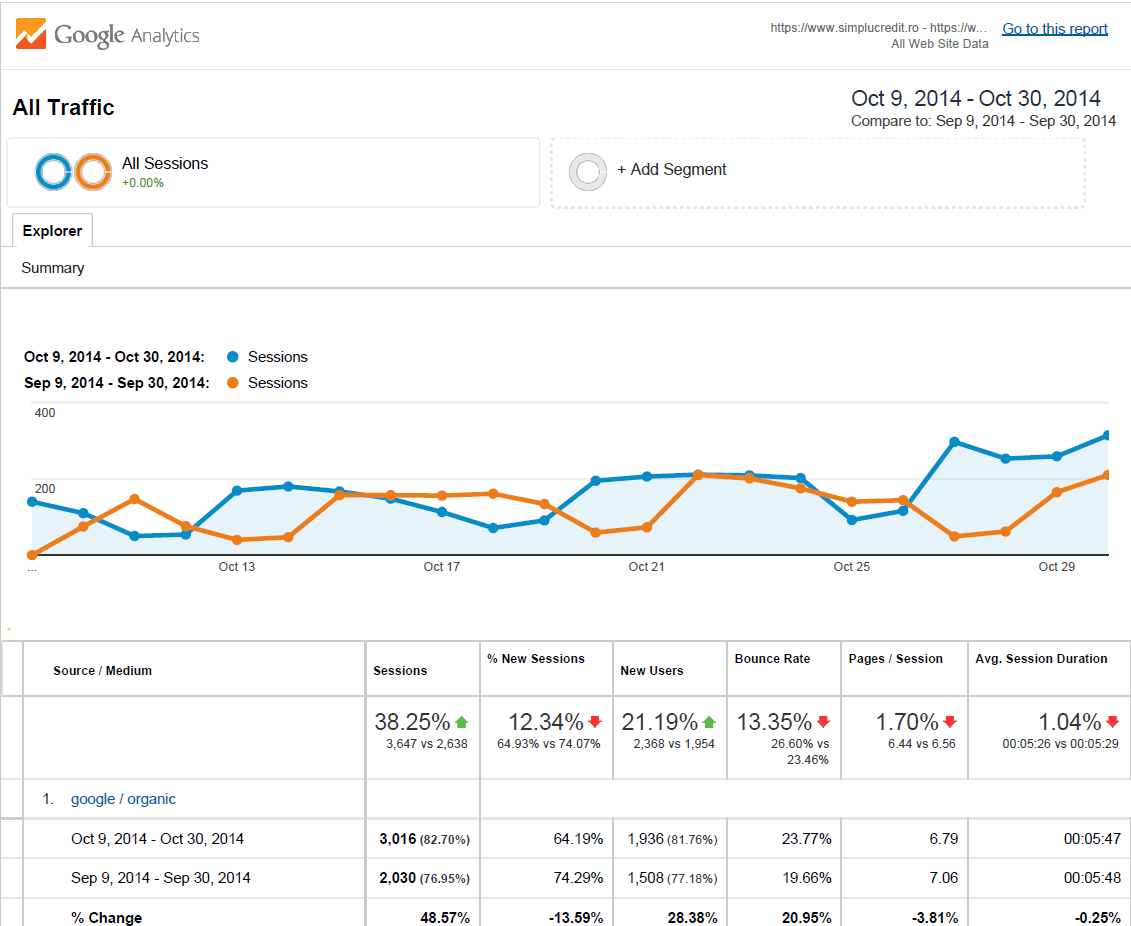Select the checkbox on the google / organic row
Viewport: 1131px width, 926px height.
coord(11,798)
